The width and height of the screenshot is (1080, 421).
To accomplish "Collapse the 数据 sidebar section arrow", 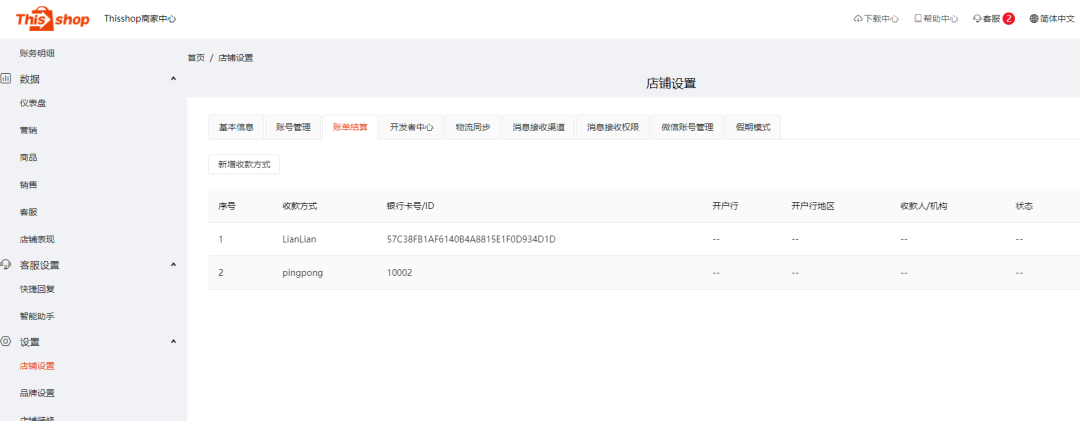I will tap(174, 79).
